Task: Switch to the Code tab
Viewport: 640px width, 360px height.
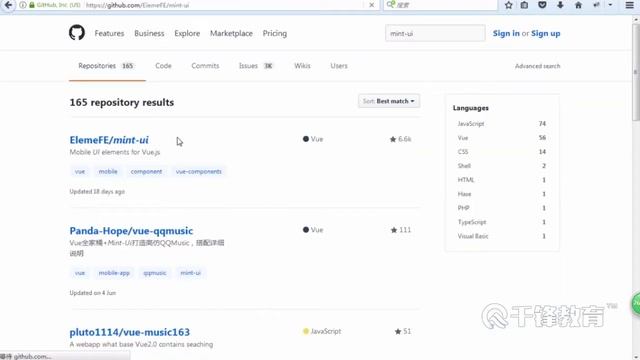Action: (163, 66)
